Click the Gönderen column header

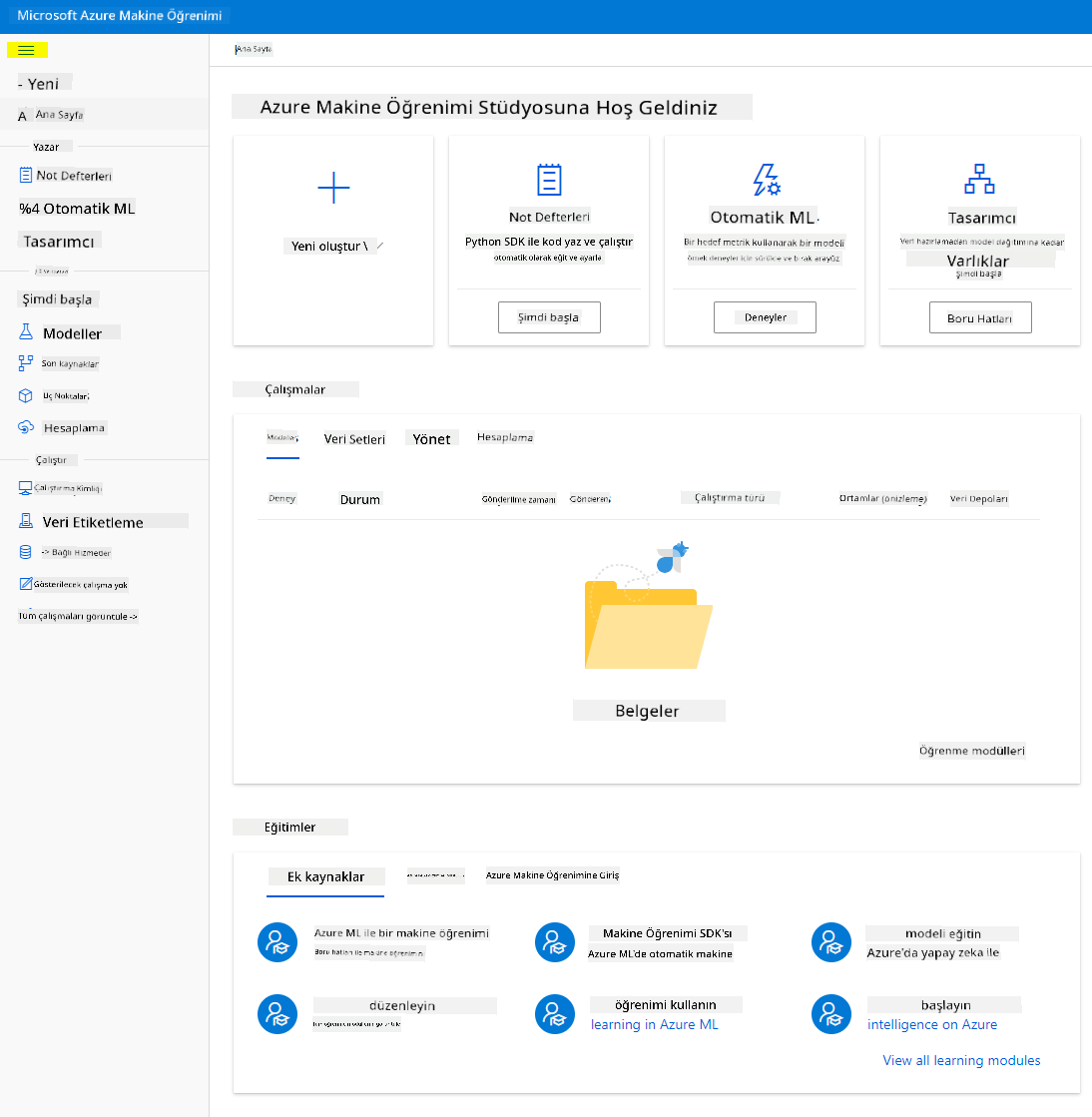coord(590,499)
